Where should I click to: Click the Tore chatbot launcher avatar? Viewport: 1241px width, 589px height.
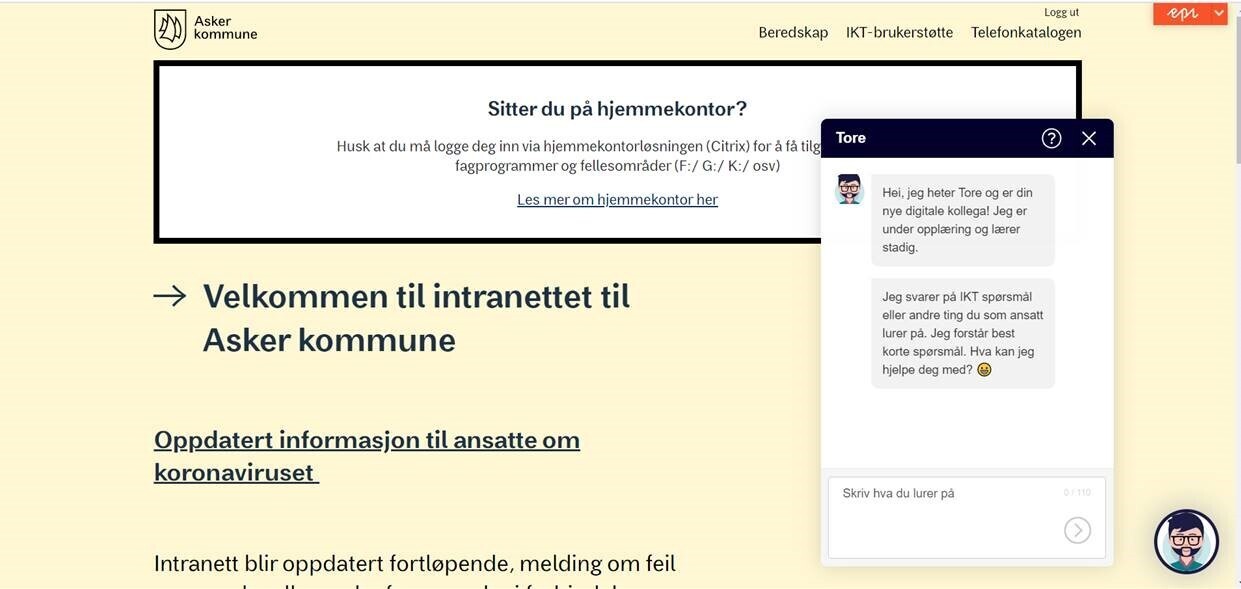click(1186, 542)
